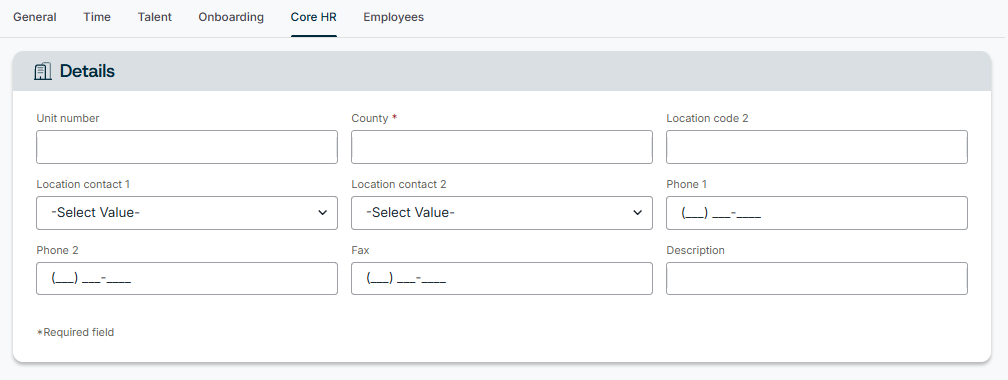The height and width of the screenshot is (380, 1008).
Task: Click the Phone 2 label
Action: tap(57, 250)
